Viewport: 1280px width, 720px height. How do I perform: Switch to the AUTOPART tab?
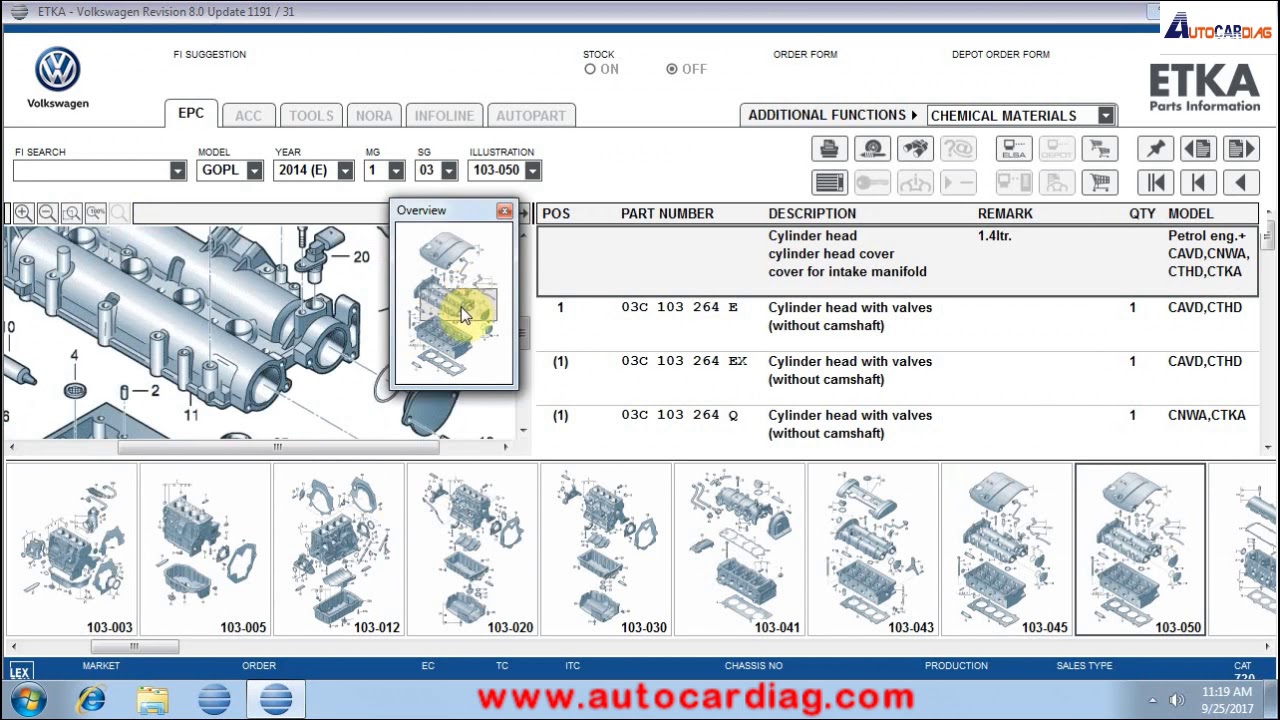[x=531, y=116]
